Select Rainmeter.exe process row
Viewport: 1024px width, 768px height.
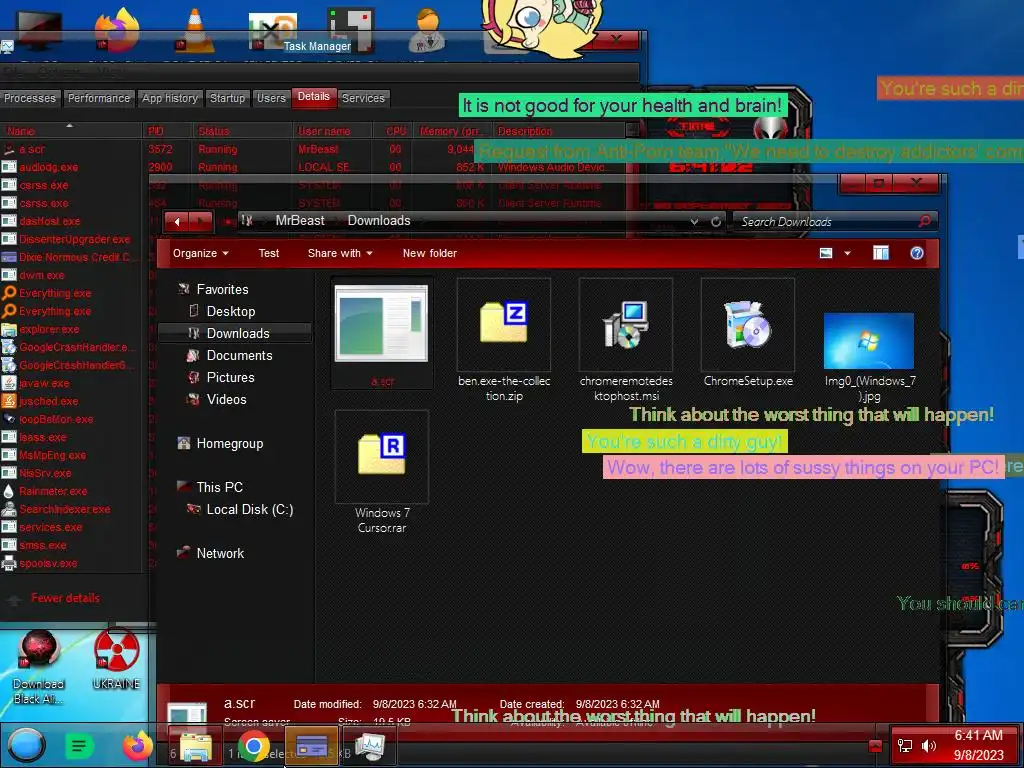72,491
